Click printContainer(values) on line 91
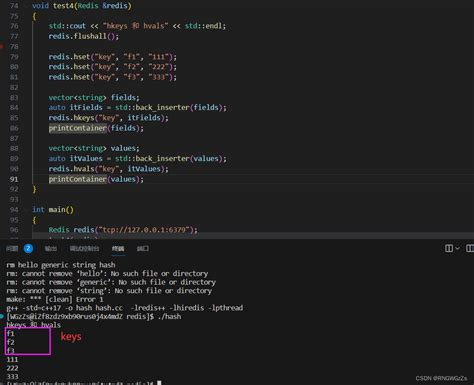 coord(96,179)
